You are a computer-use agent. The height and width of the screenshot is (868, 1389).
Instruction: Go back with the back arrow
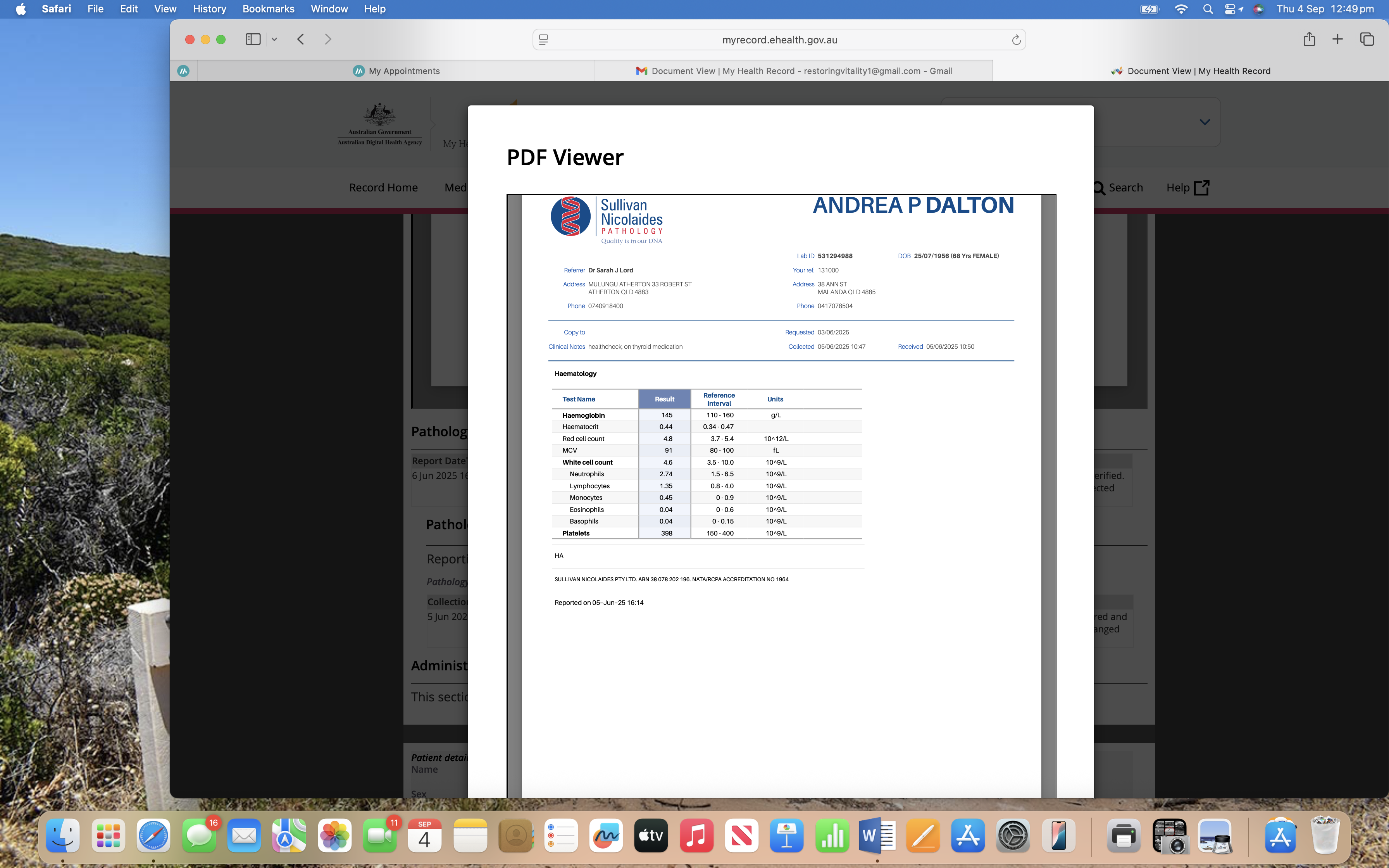(301, 39)
